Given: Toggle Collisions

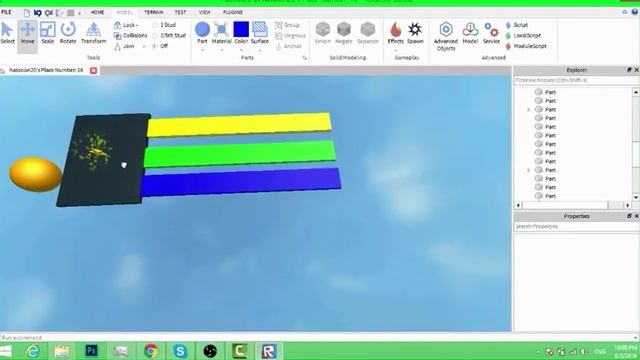Looking at the screenshot, I should click(x=130, y=36).
